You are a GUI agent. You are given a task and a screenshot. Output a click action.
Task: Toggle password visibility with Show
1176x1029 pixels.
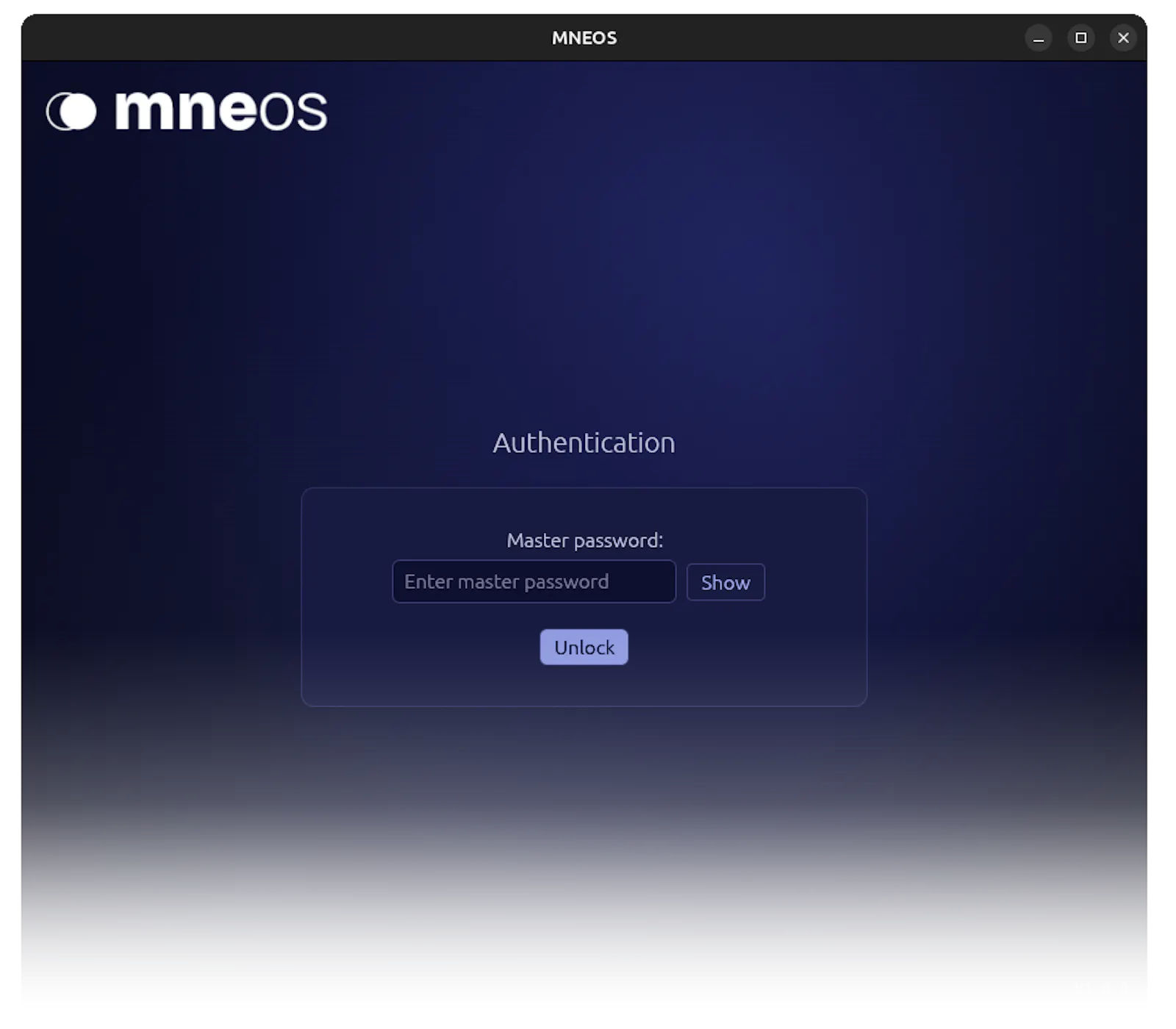[x=725, y=582]
